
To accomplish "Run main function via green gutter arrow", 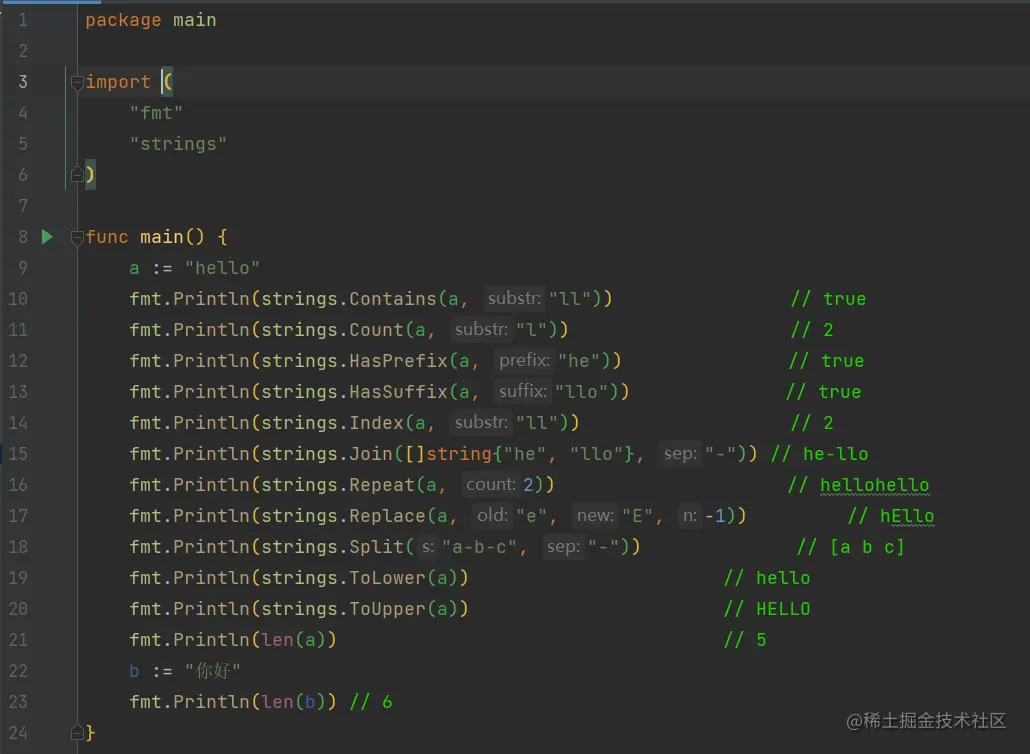I will point(47,236).
